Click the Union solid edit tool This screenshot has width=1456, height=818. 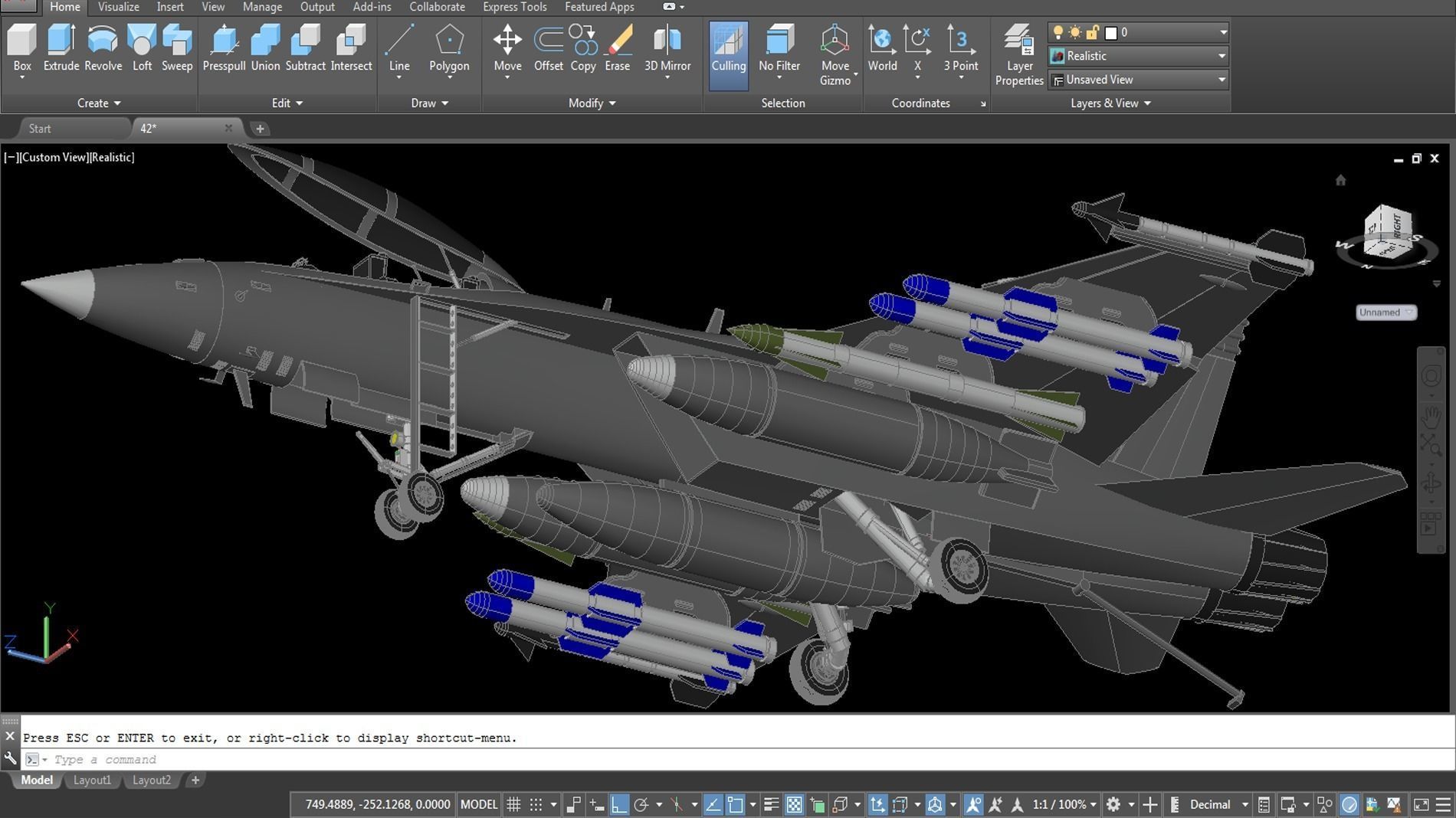click(x=265, y=48)
